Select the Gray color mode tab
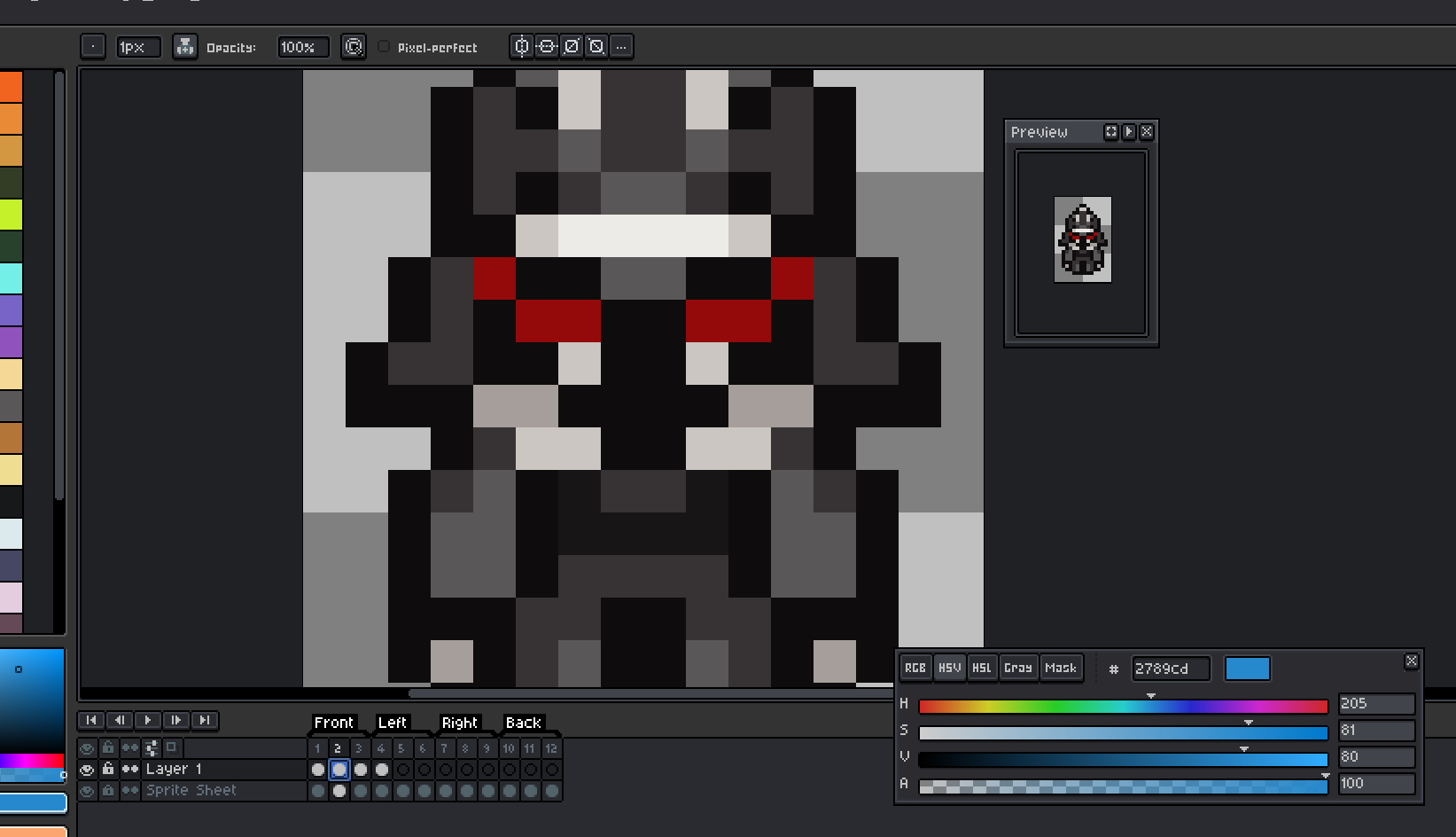This screenshot has height=837, width=1456. (x=1017, y=668)
